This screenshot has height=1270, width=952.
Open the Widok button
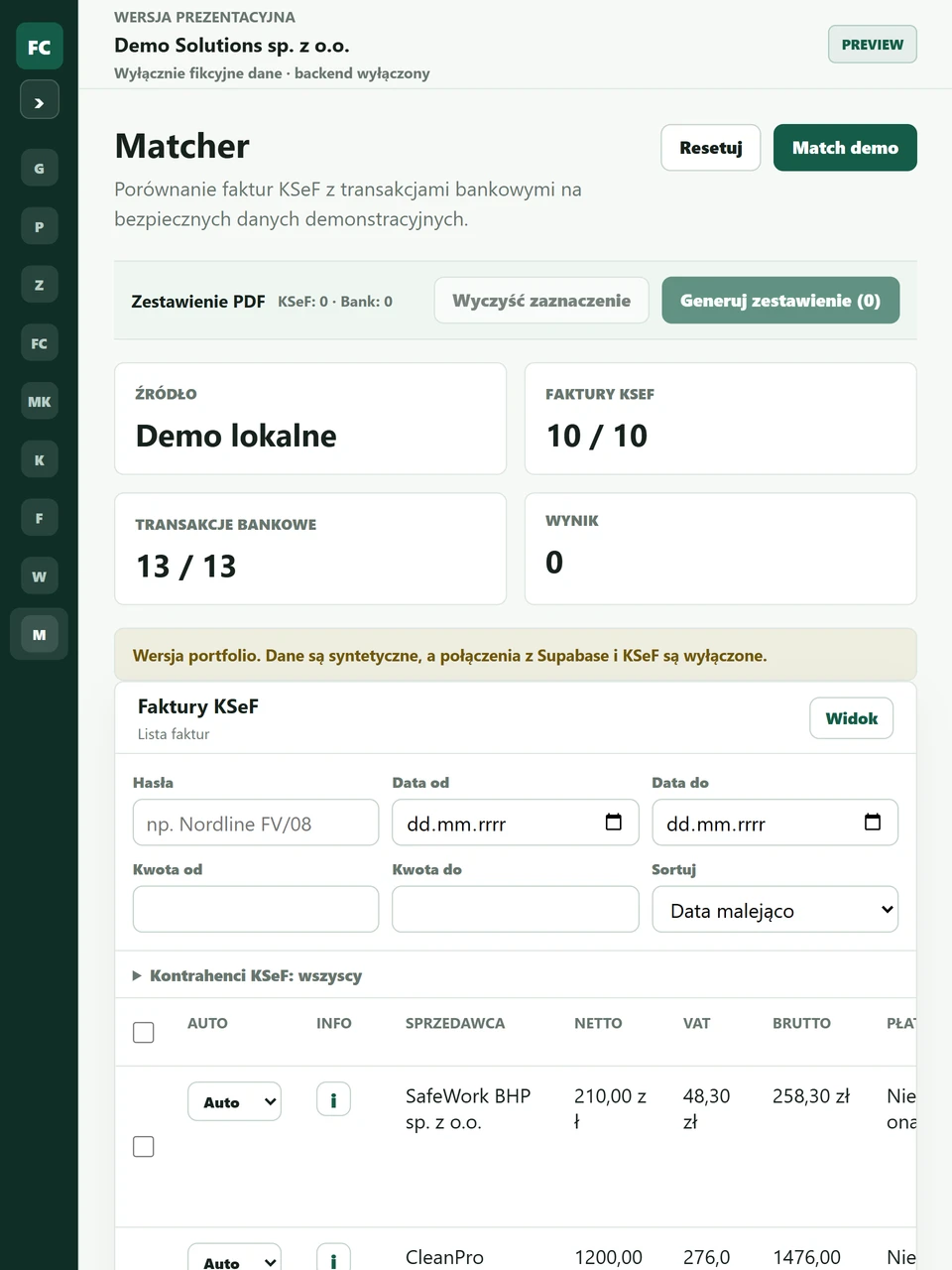852,718
